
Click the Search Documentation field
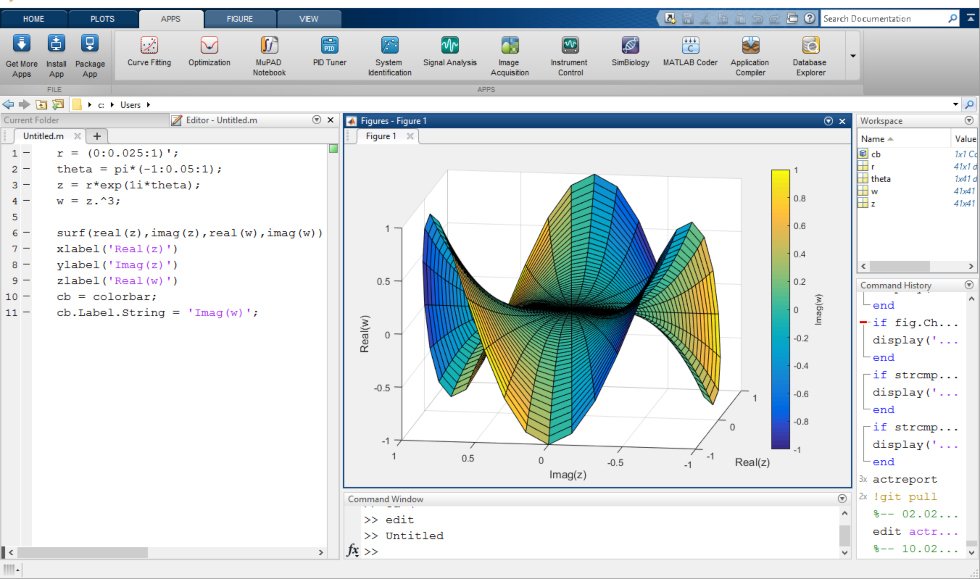click(x=884, y=19)
